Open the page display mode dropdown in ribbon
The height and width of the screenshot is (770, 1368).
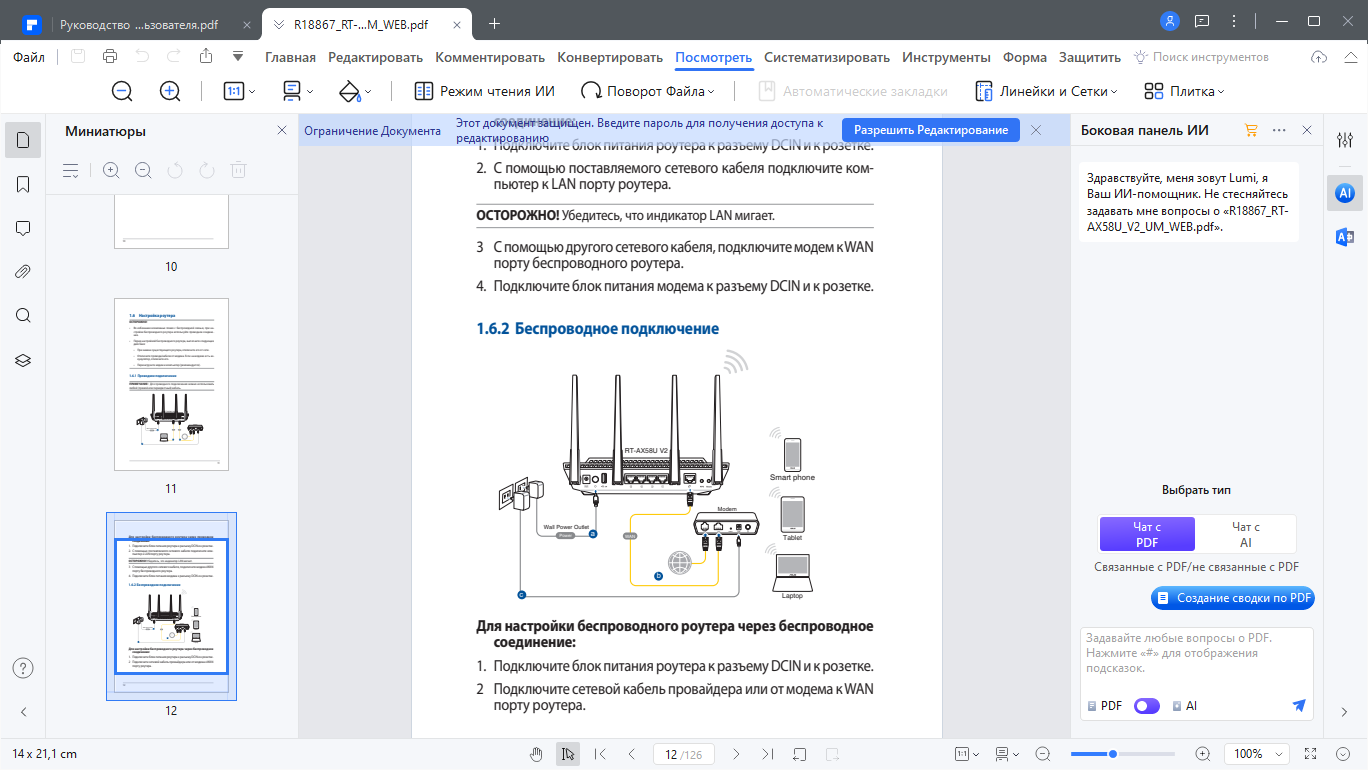298,91
